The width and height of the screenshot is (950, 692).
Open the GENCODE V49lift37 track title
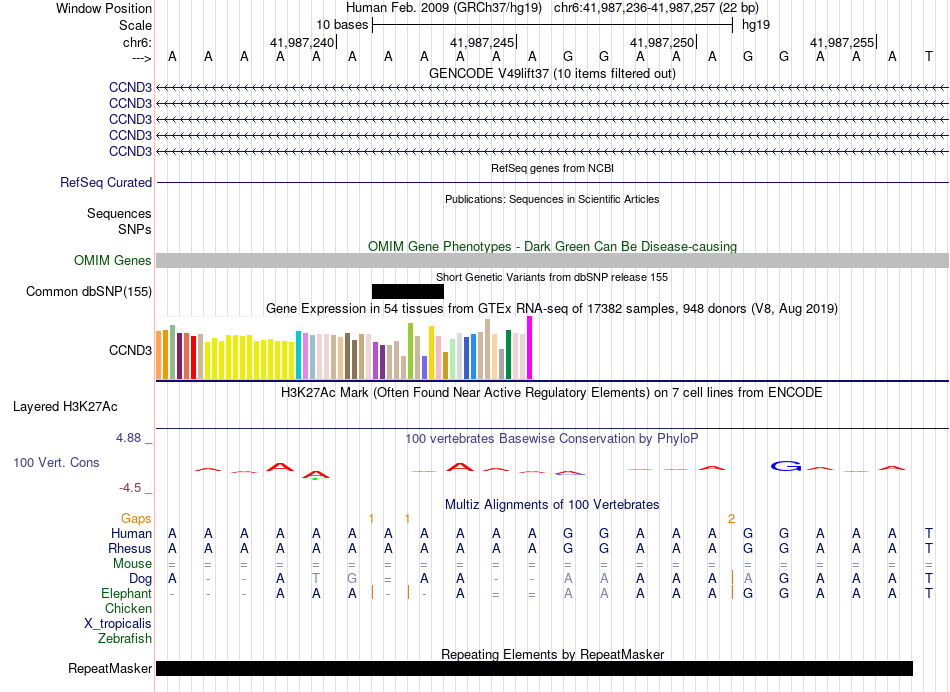click(x=552, y=73)
